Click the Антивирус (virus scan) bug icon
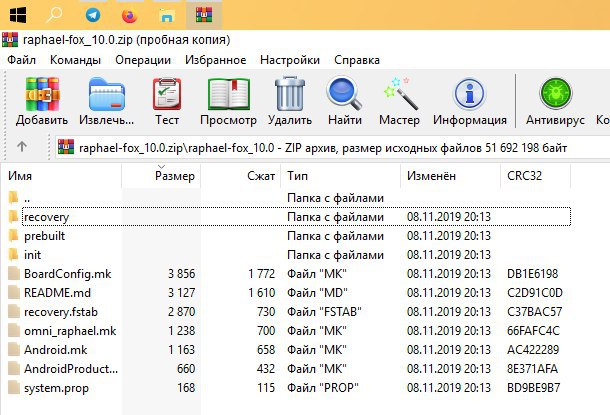This screenshot has width=610, height=415. click(x=556, y=94)
